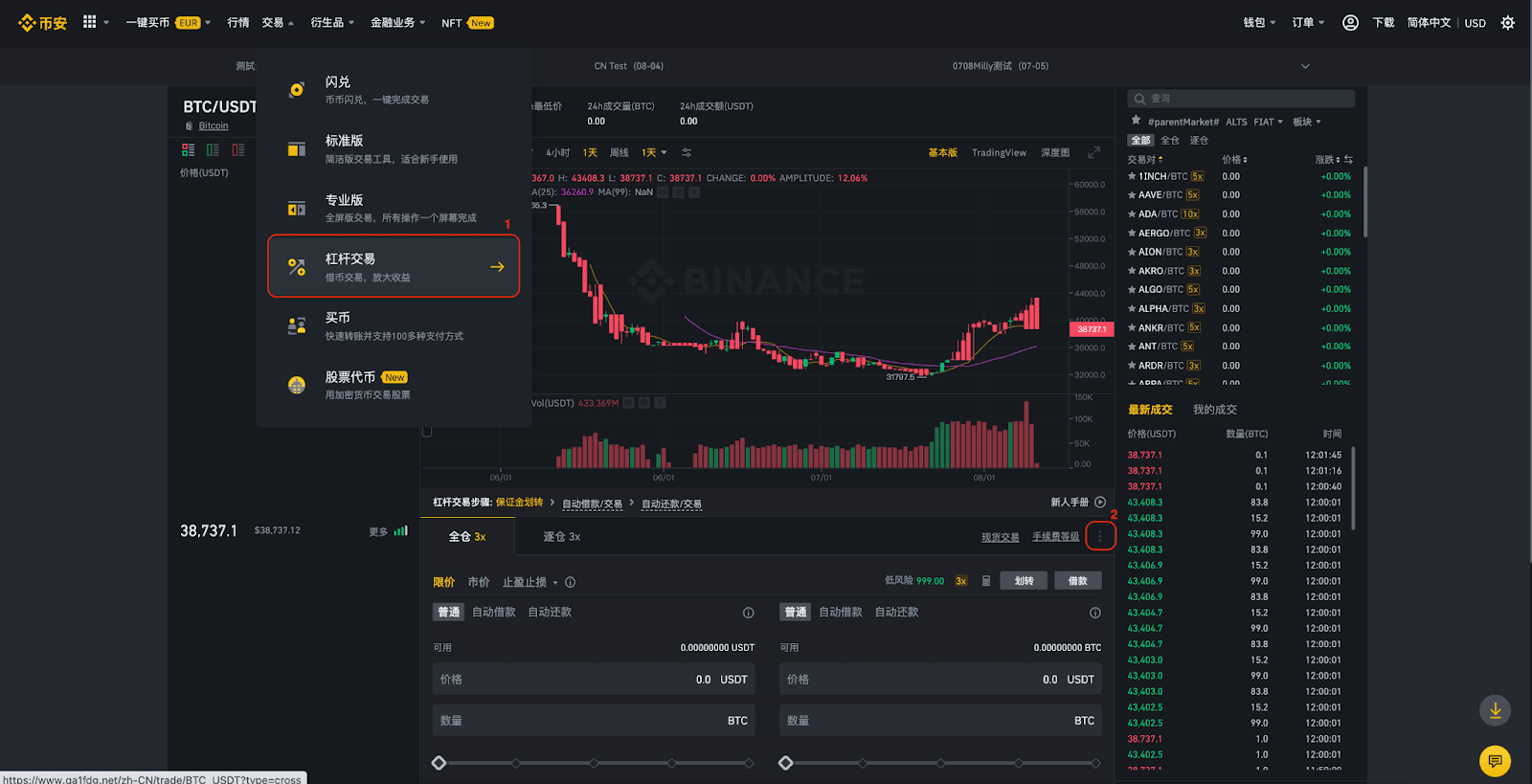Click the info icon in the sell panel

(1095, 613)
